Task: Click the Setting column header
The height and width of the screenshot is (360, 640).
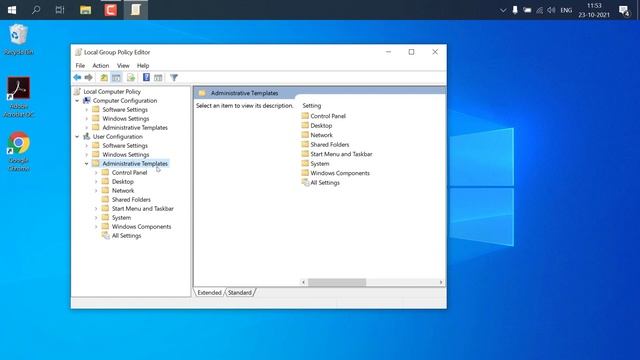Action: [x=311, y=106]
